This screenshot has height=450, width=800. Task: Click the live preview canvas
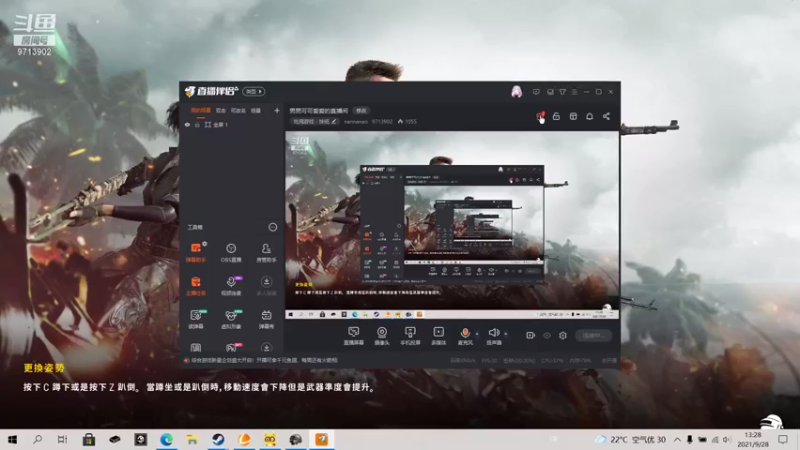click(452, 225)
